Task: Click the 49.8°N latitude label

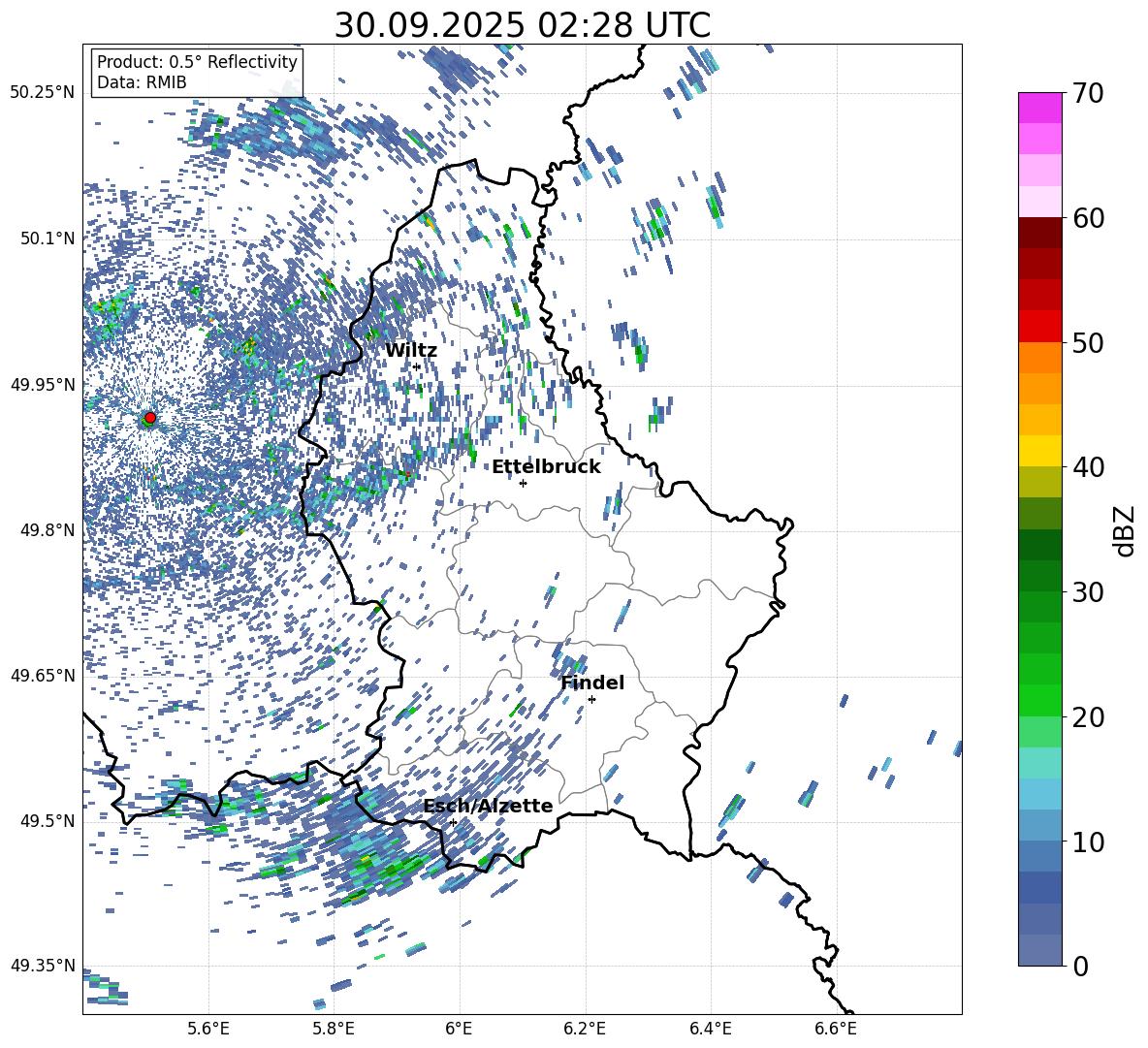Action: click(x=47, y=530)
